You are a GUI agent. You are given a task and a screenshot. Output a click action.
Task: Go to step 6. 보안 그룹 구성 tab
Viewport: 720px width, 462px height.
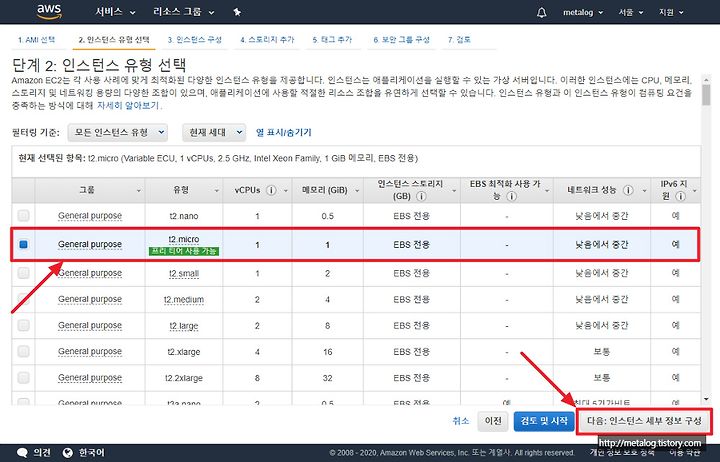point(401,40)
